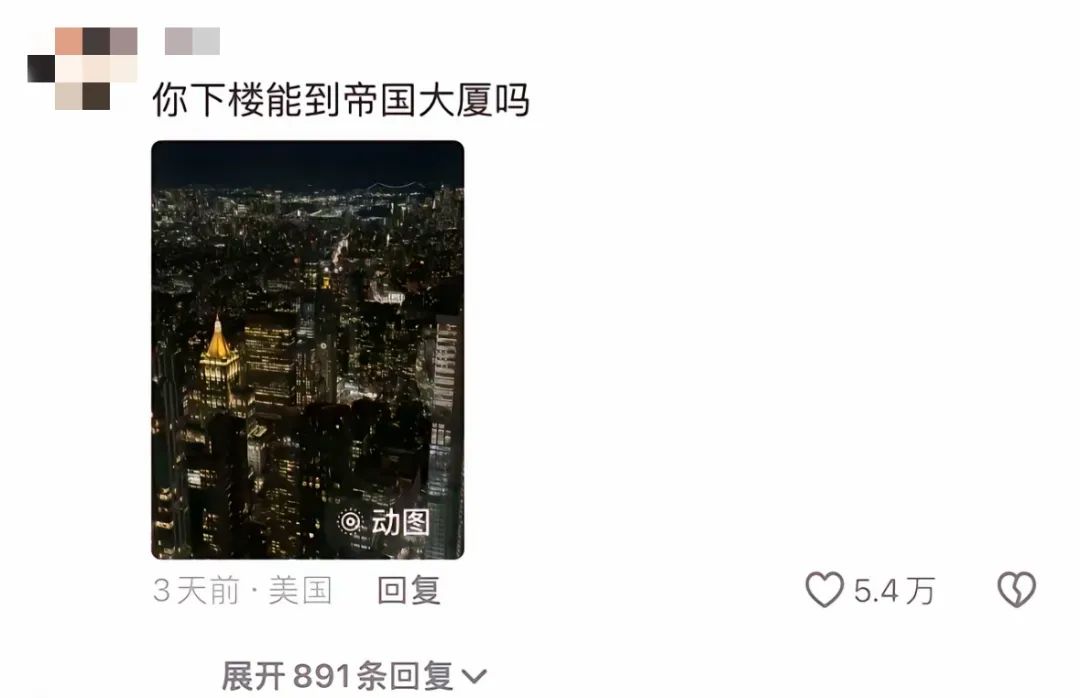Click the 5.4万 like count

pos(894,591)
